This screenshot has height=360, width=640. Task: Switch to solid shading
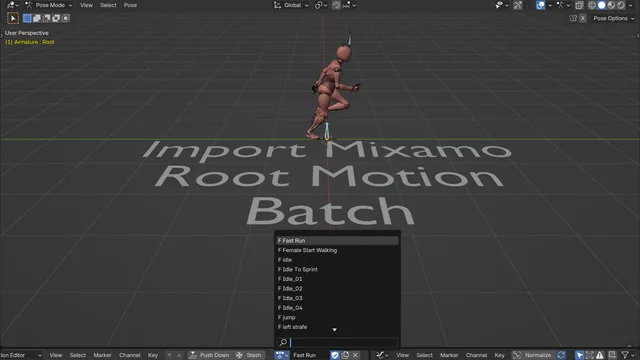[601, 5]
